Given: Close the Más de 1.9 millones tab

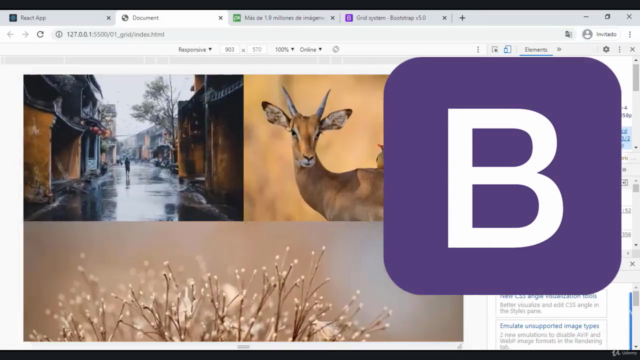Looking at the screenshot, I should coord(333,18).
